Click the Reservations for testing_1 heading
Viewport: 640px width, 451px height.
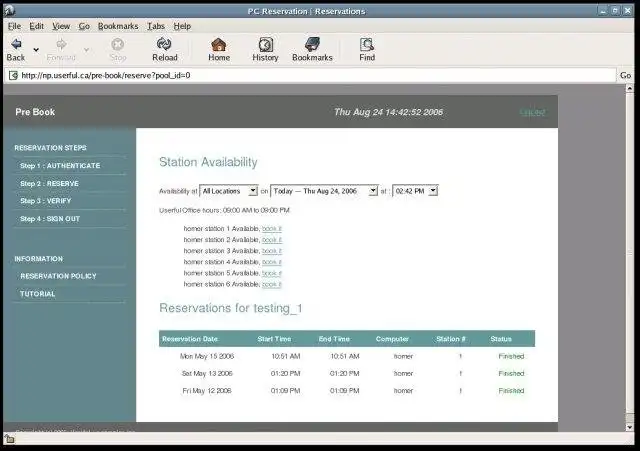click(x=231, y=308)
